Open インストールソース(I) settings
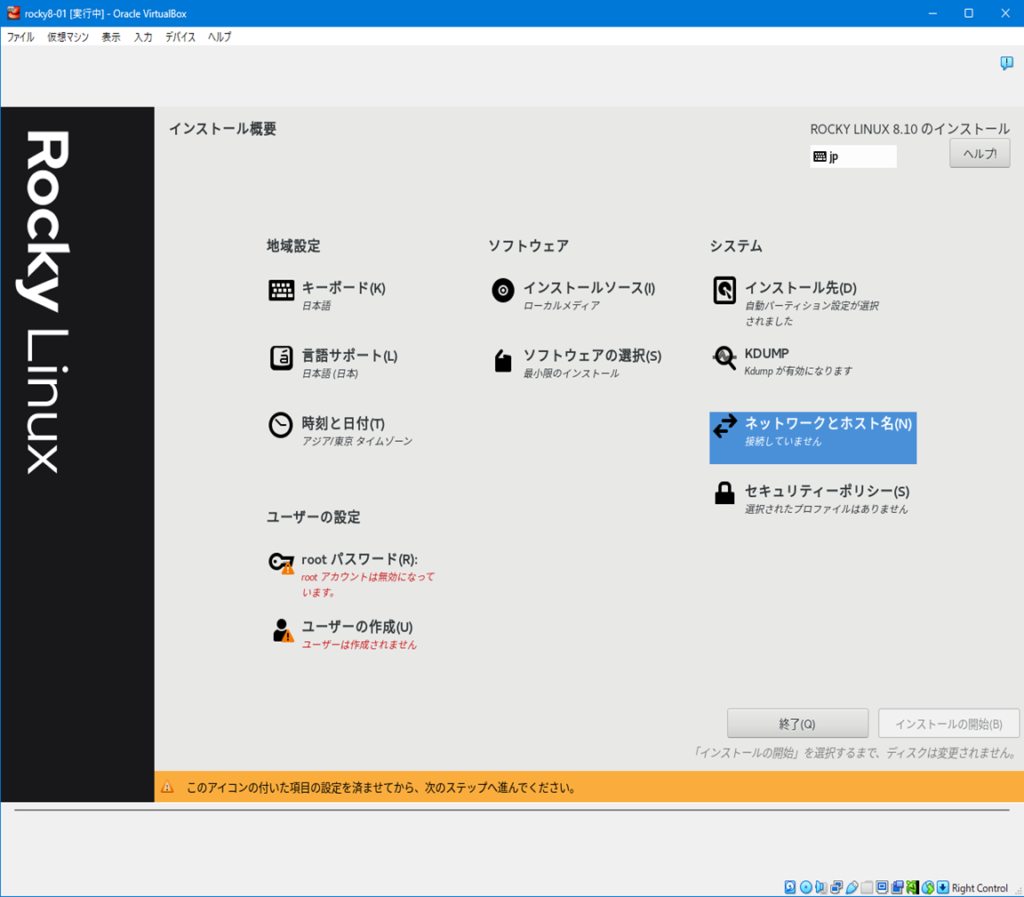Image resolution: width=1024 pixels, height=897 pixels. pos(589,288)
